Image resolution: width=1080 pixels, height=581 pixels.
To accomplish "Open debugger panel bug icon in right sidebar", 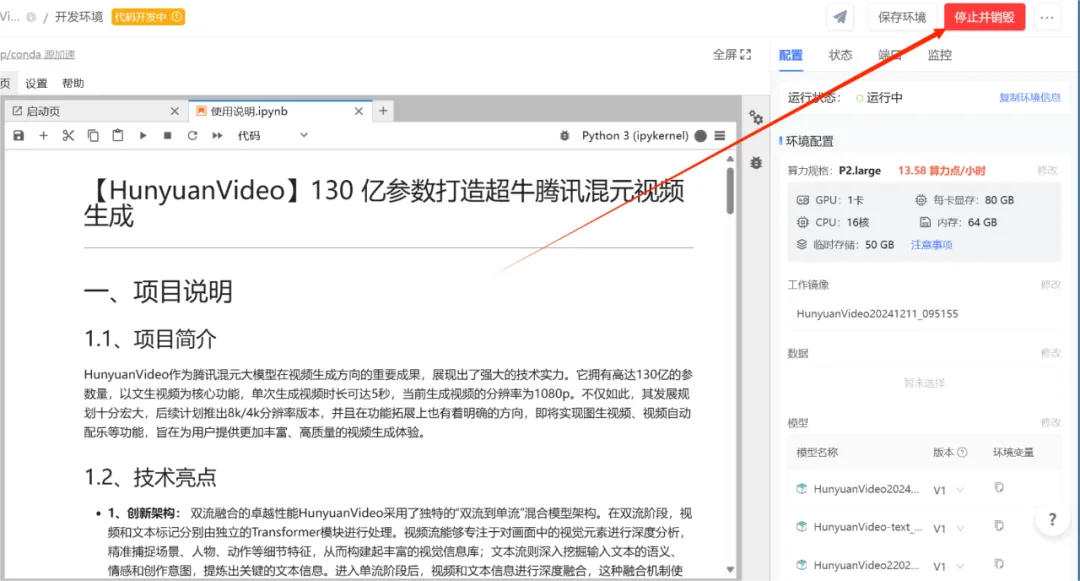I will click(756, 163).
